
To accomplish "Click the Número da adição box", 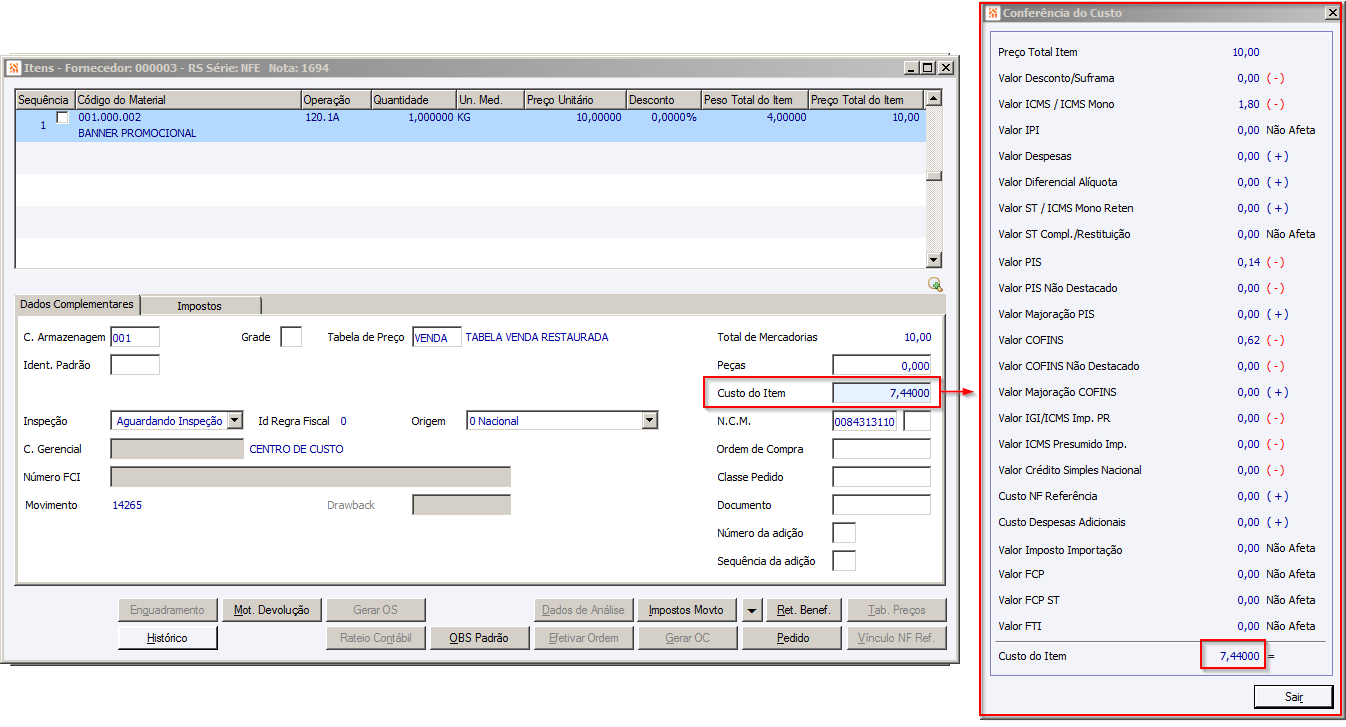I will click(x=844, y=533).
